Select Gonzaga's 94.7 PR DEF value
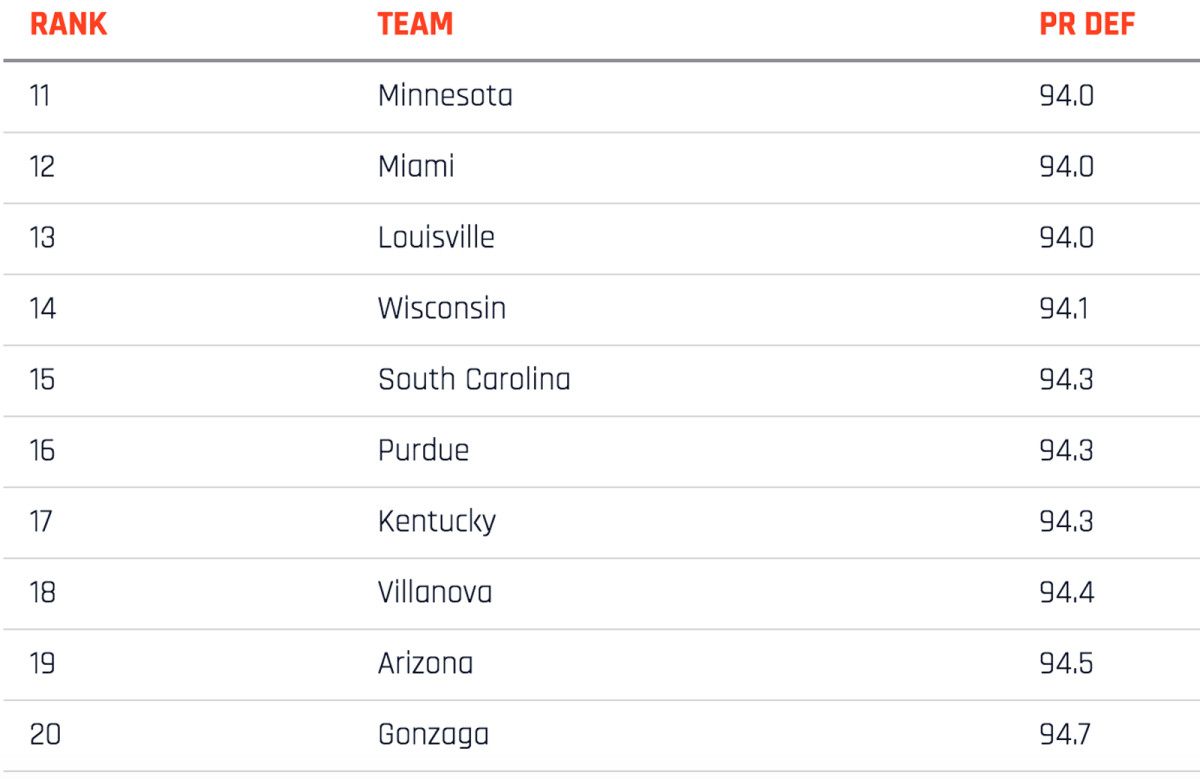 [x=1067, y=736]
